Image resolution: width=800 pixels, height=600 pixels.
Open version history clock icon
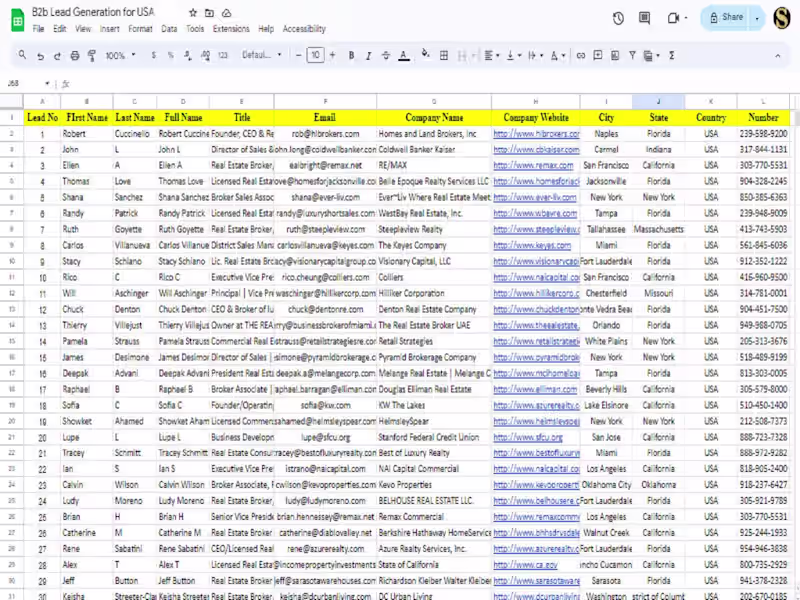618,19
